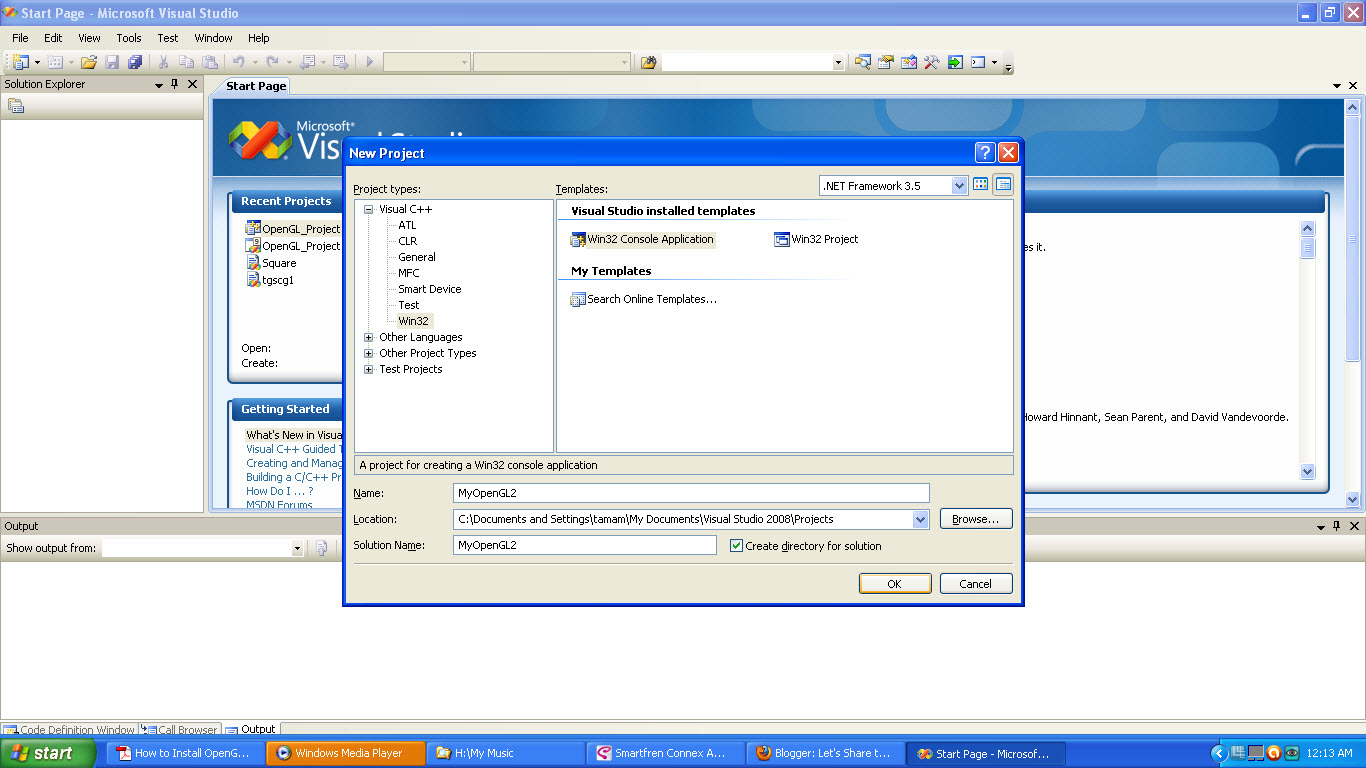The width and height of the screenshot is (1366, 768).
Task: Switch to the Call Browser tab
Action: [x=180, y=730]
